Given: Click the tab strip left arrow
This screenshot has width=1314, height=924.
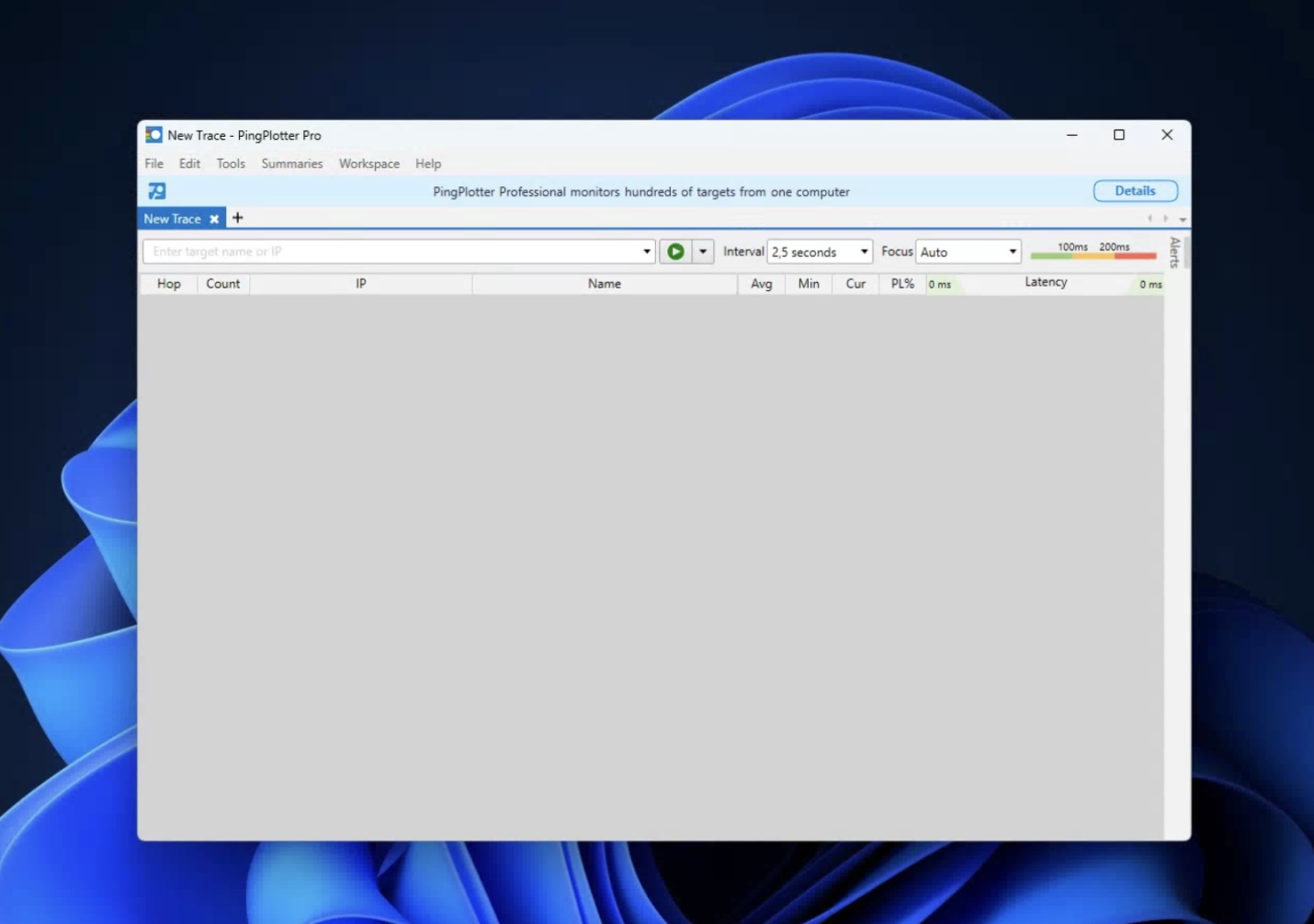Looking at the screenshot, I should (1150, 219).
